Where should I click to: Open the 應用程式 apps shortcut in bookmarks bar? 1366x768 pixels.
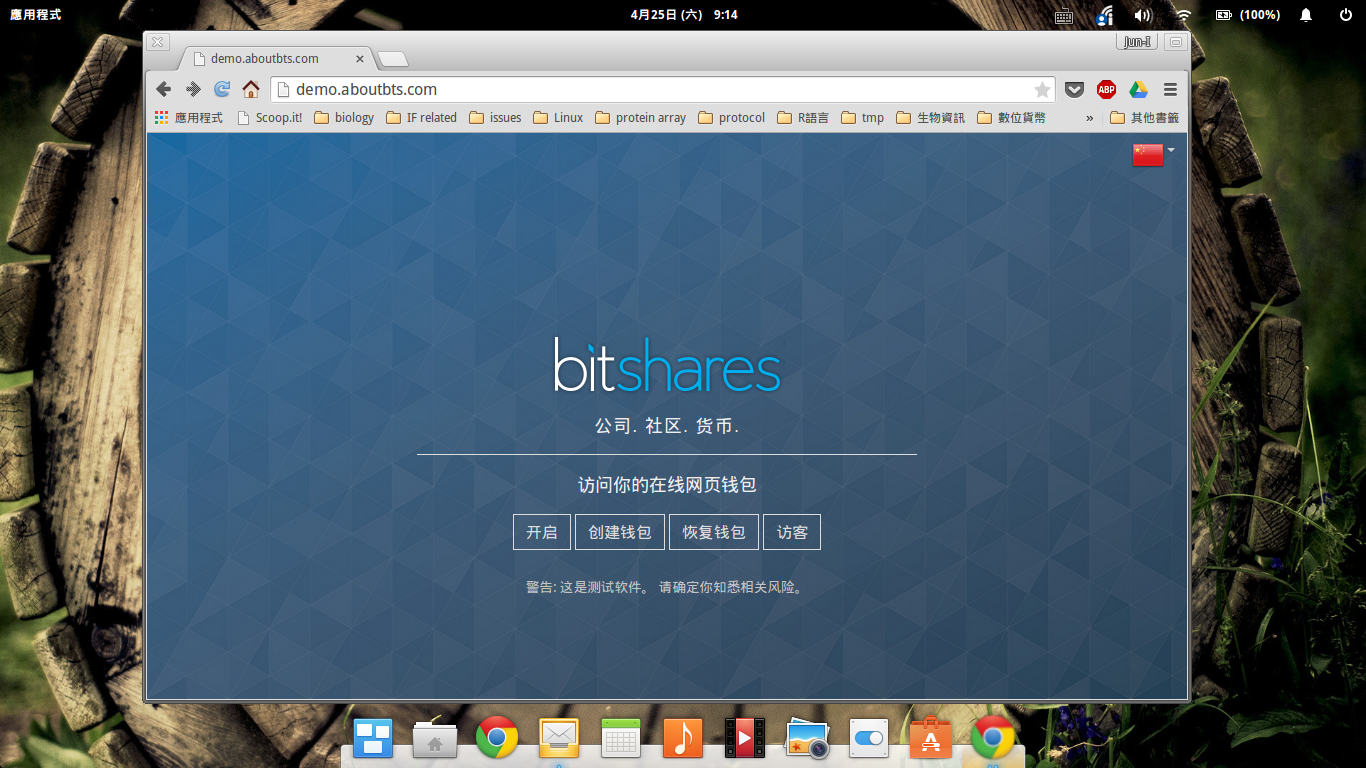coord(189,117)
